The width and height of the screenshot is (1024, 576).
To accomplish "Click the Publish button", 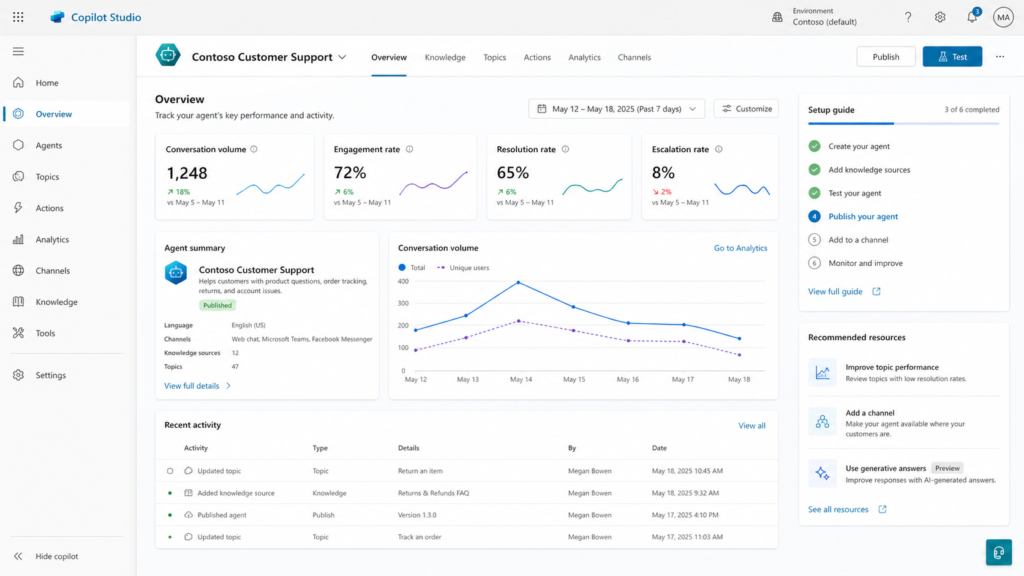I will point(886,57).
